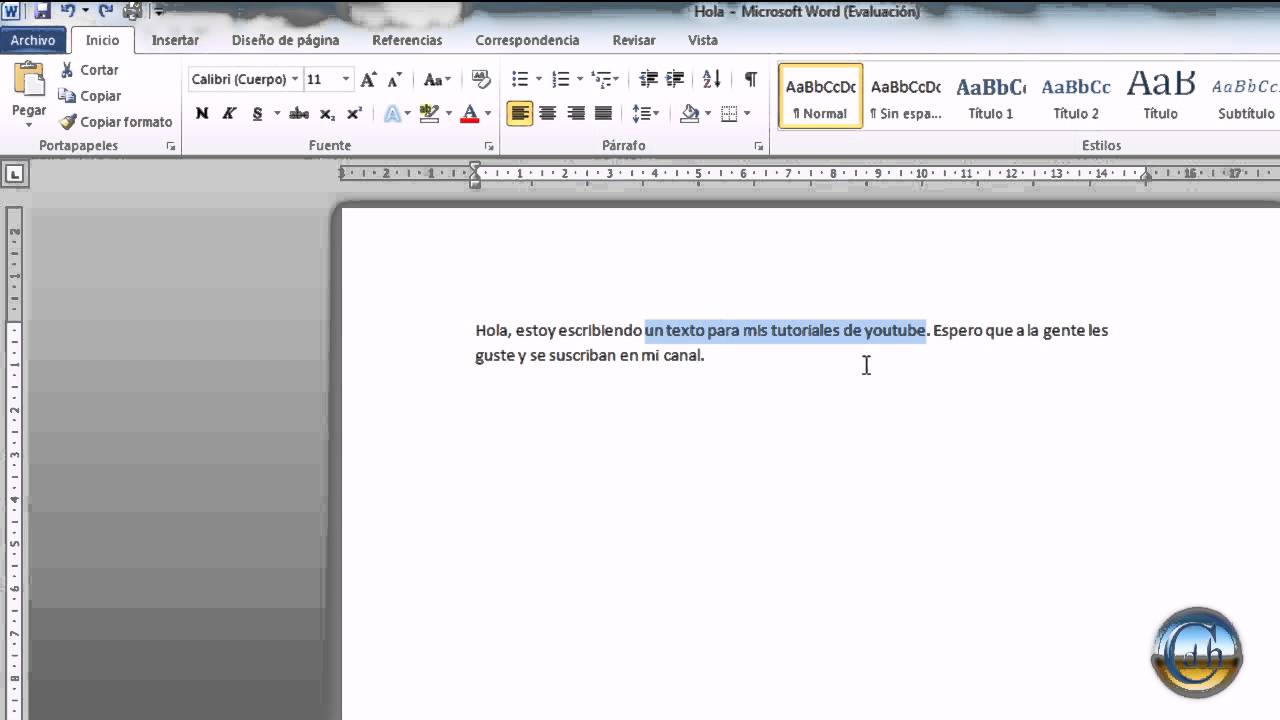This screenshot has height=720, width=1280.
Task: Toggle bold formatting (N button)
Action: click(202, 114)
